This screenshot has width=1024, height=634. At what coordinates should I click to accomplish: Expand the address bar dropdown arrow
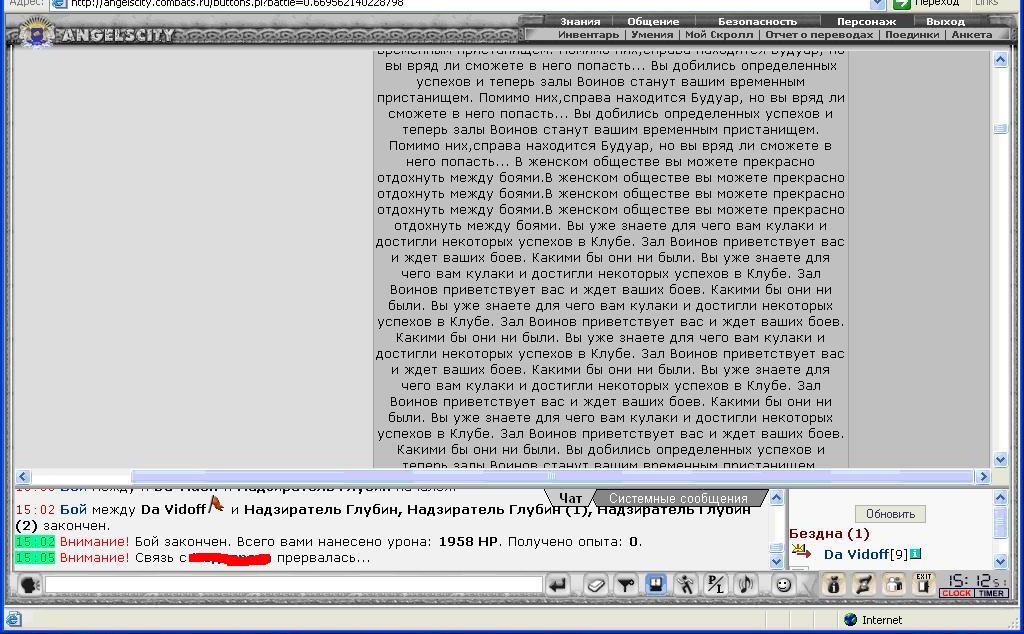[877, 3]
